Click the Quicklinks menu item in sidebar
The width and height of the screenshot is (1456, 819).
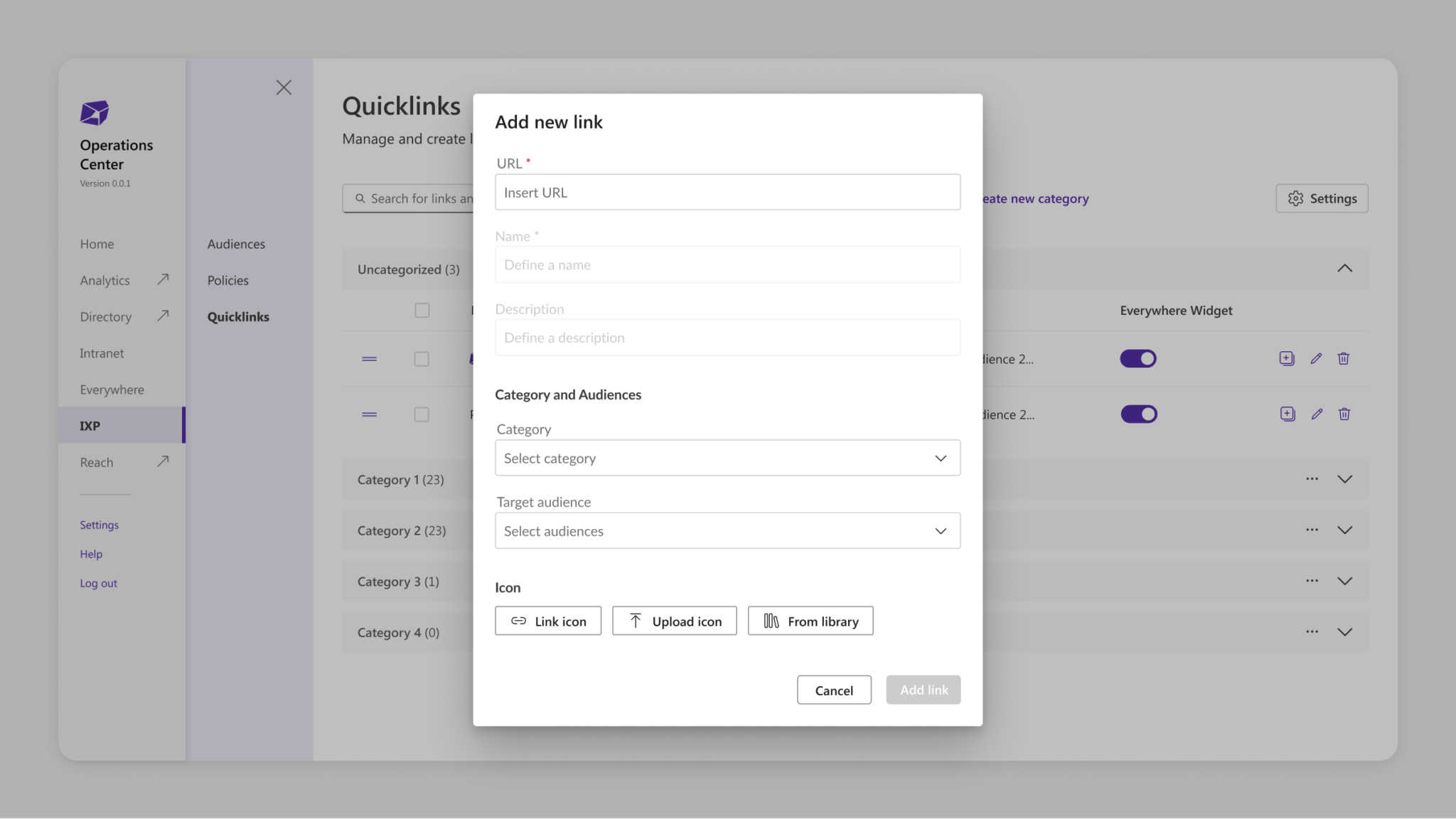(x=238, y=317)
